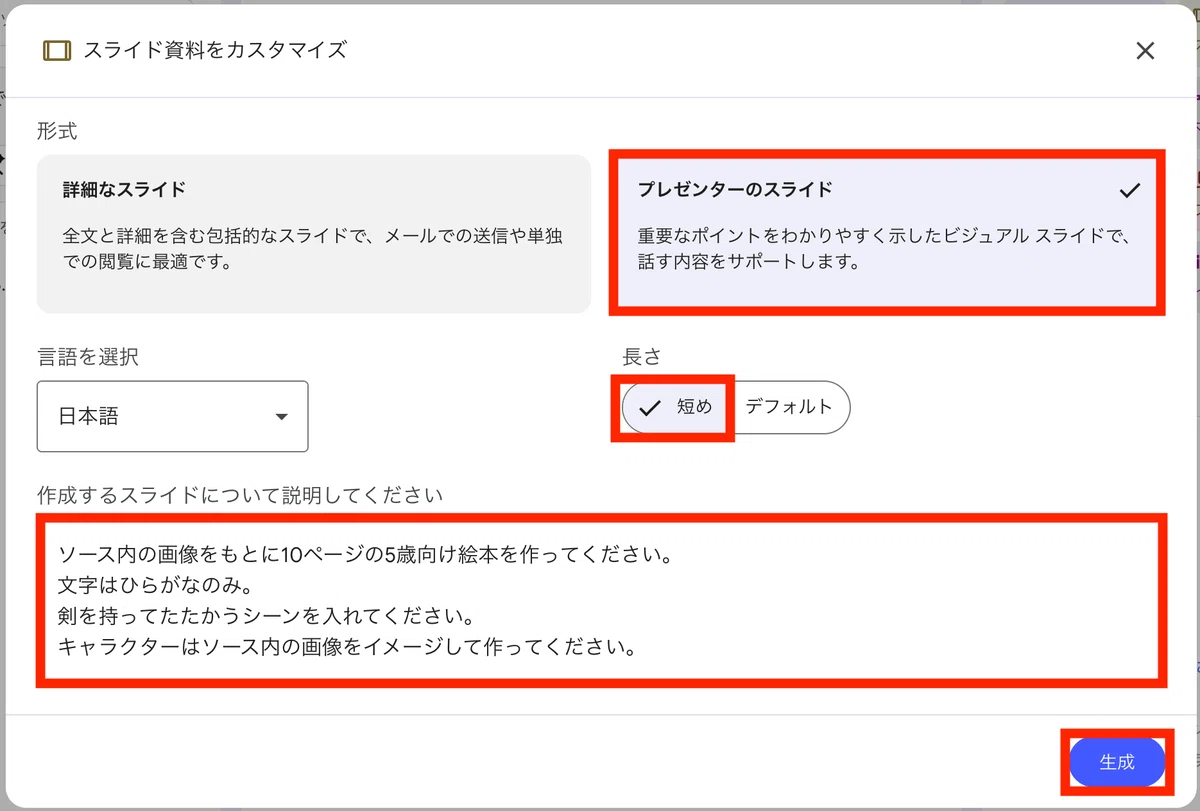This screenshot has width=1200, height=811.
Task: Click the 長さ label above the length chips
Action: (641, 356)
